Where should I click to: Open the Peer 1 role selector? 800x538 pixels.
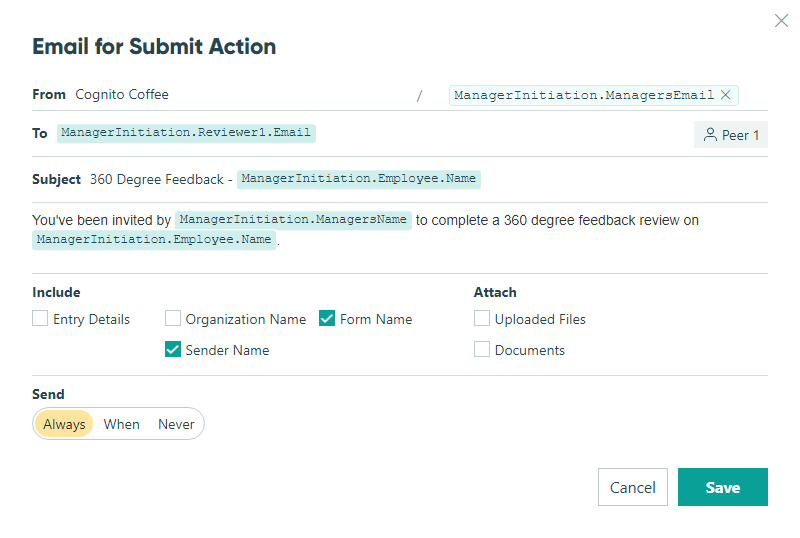731,135
